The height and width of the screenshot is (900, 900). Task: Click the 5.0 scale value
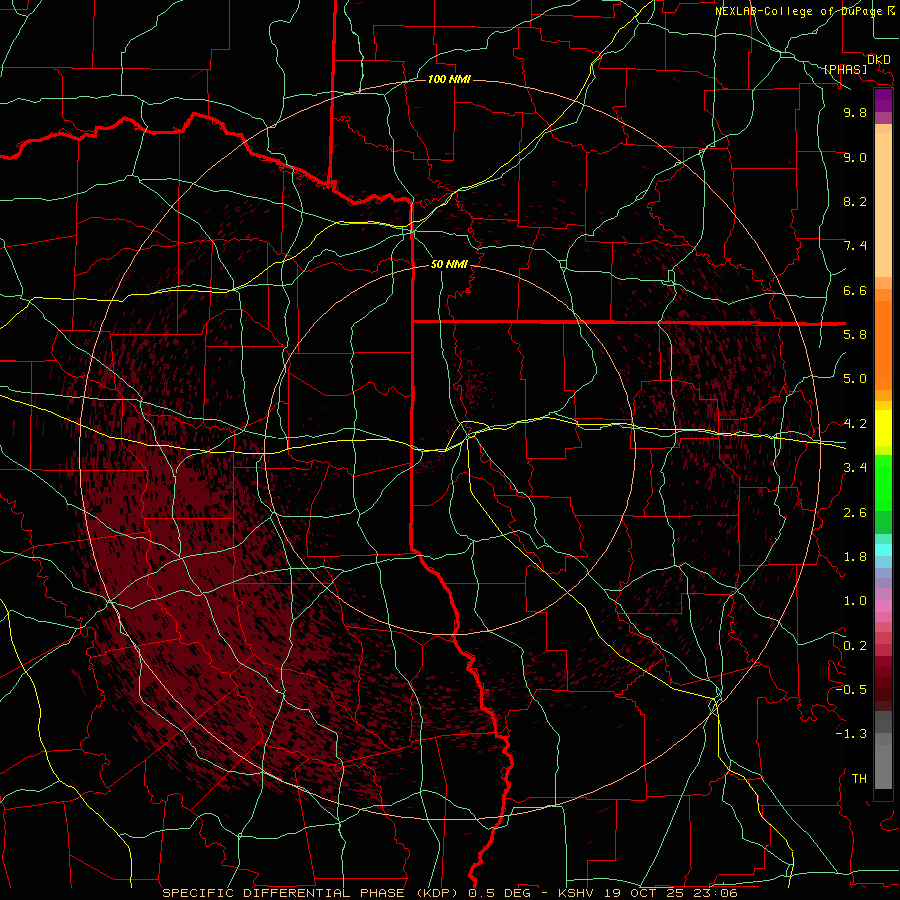(855, 379)
